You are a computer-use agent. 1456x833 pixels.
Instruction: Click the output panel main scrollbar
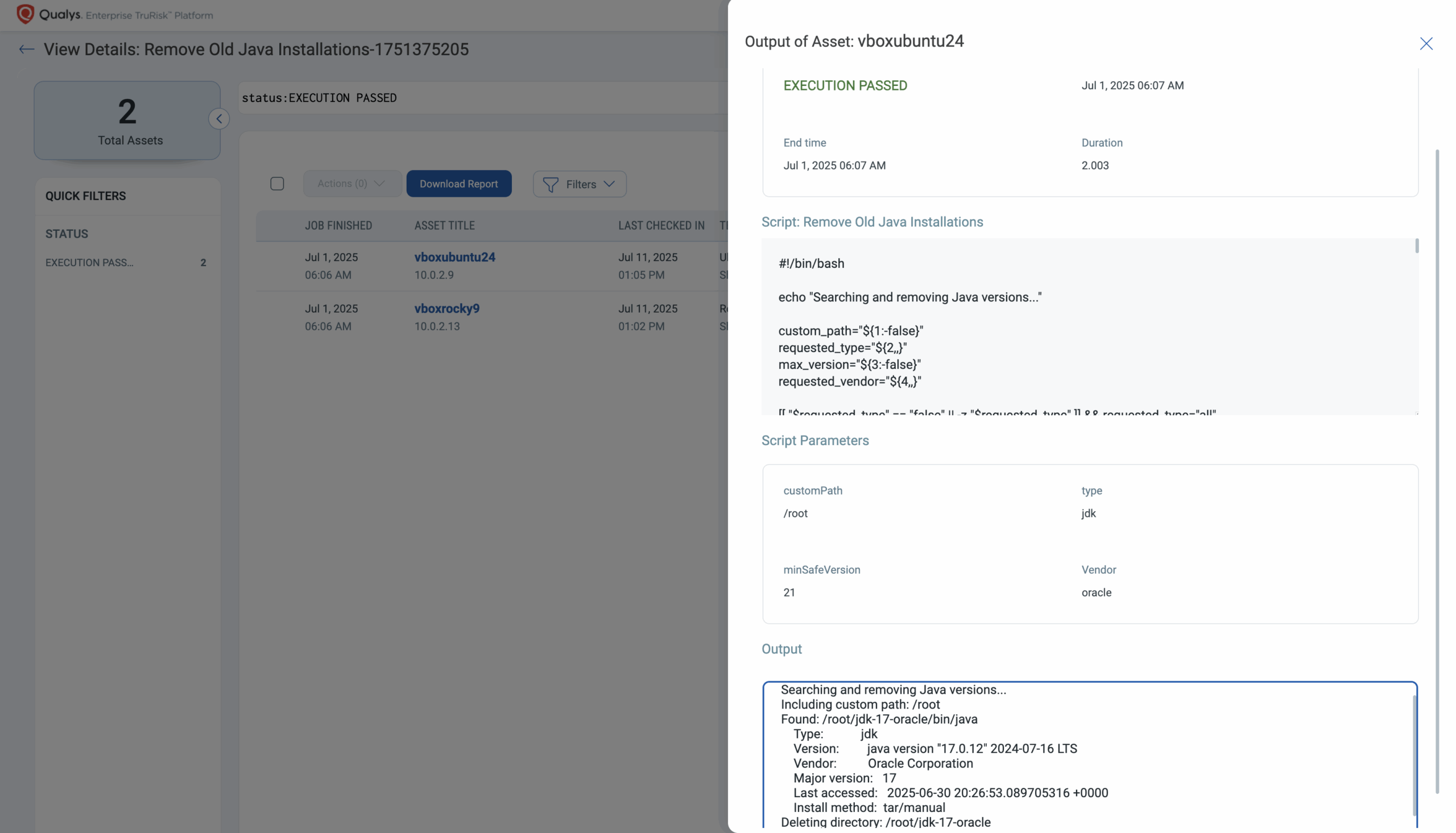click(1437, 471)
